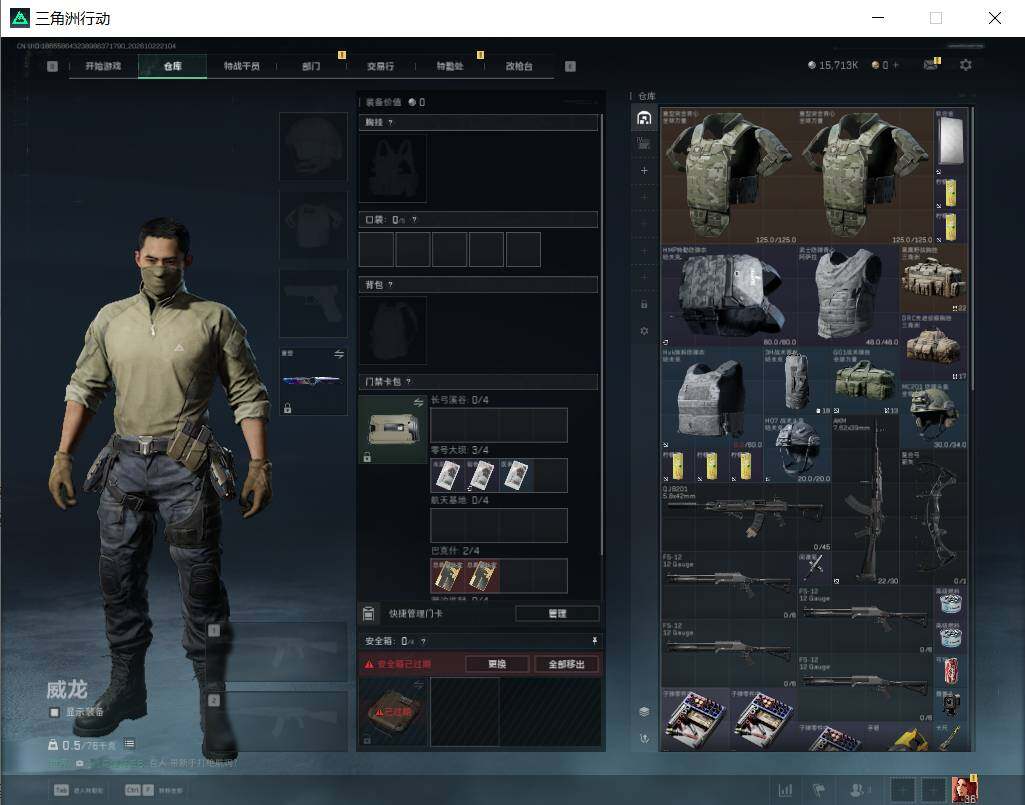Open the 特战干员 tab

(241, 66)
